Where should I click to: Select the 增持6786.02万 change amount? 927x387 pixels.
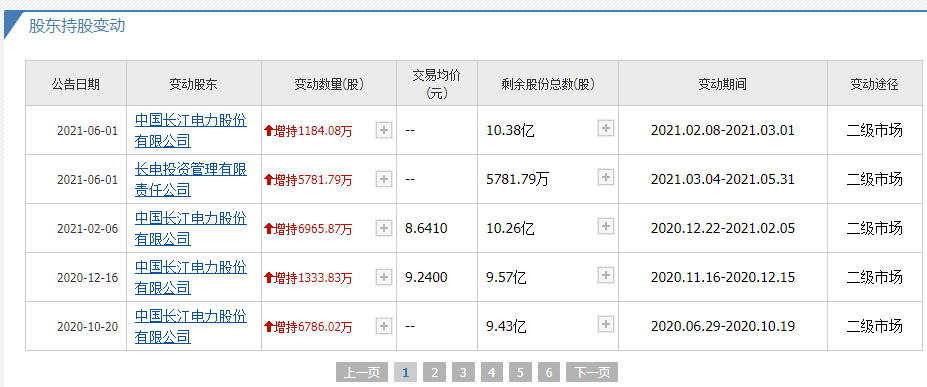tap(308, 327)
